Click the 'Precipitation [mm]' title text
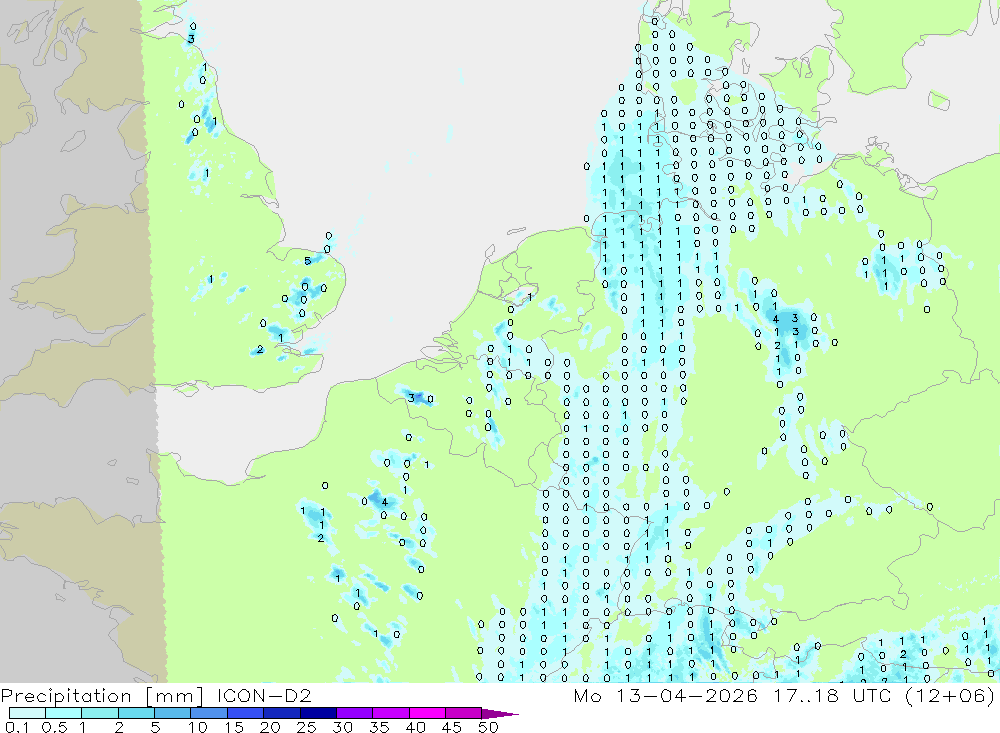Image resolution: width=1000 pixels, height=733 pixels. [102, 695]
